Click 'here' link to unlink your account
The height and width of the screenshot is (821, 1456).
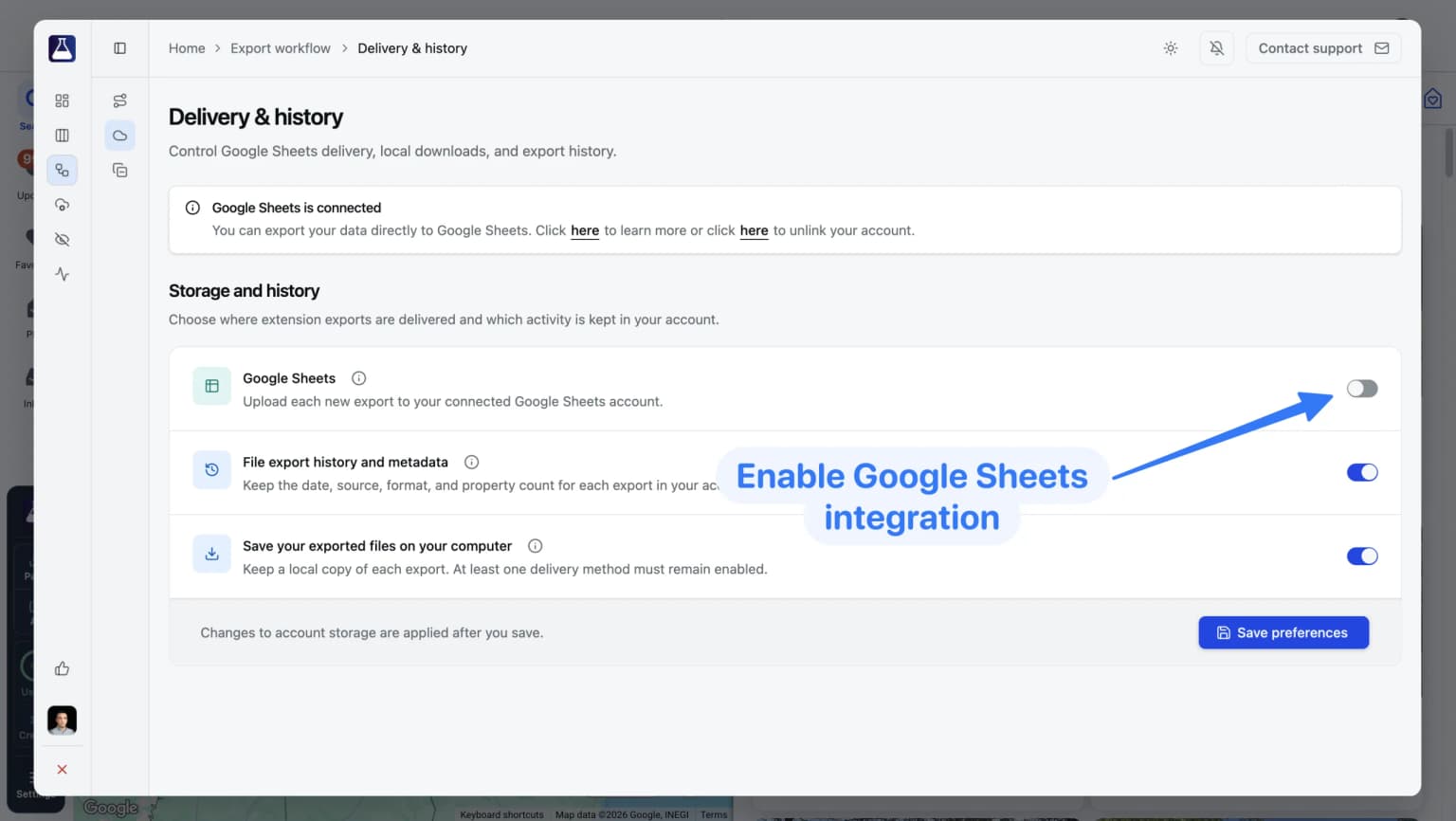[x=754, y=230]
